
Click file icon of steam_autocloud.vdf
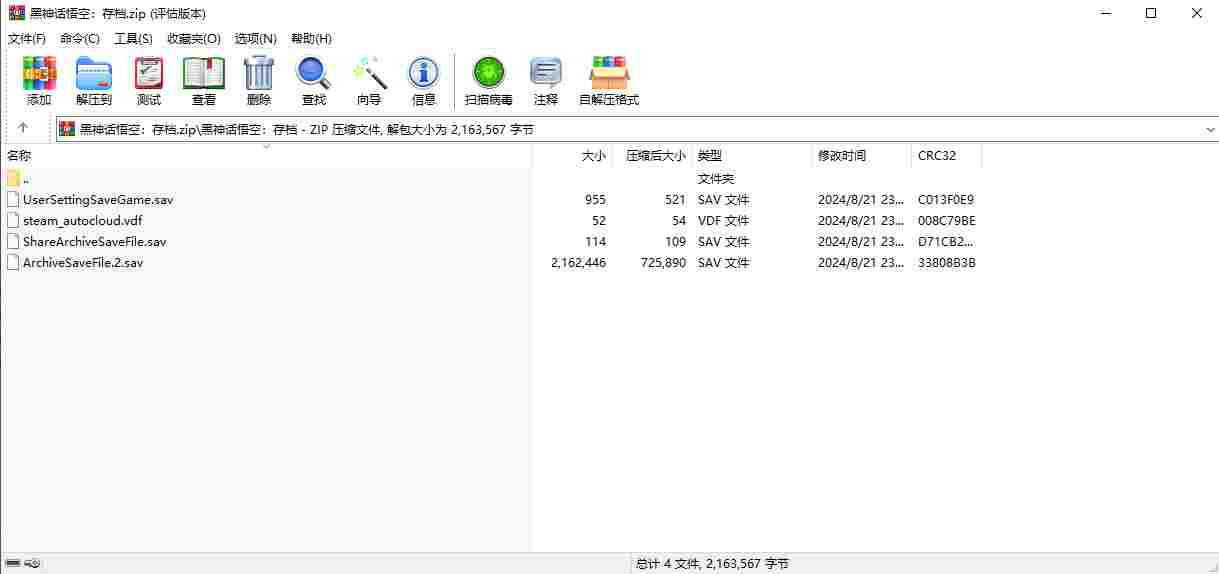pos(13,220)
